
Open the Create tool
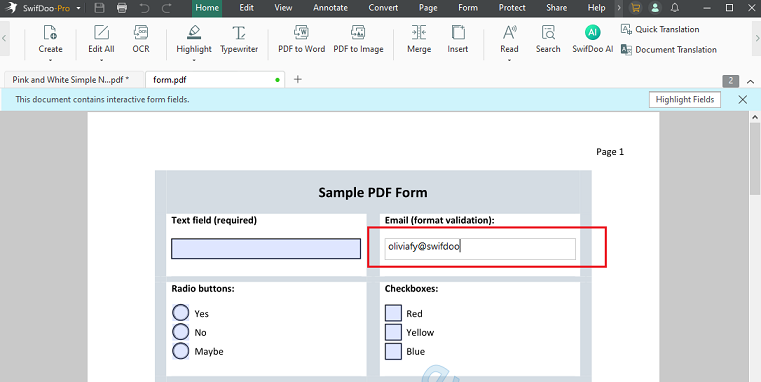click(50, 39)
